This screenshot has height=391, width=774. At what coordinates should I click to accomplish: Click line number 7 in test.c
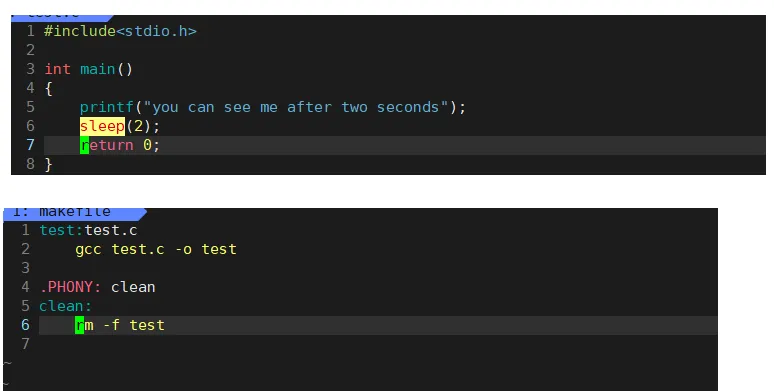click(x=31, y=145)
